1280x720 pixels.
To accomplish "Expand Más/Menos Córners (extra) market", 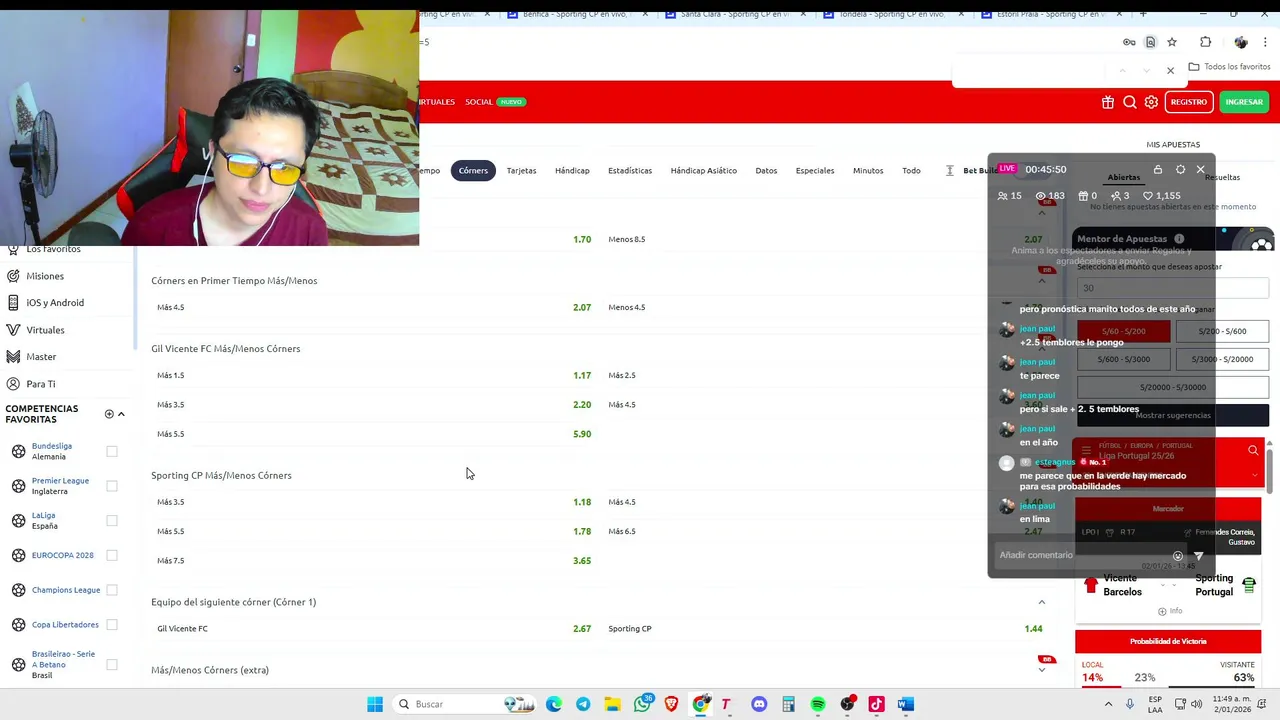I will pos(1041,670).
